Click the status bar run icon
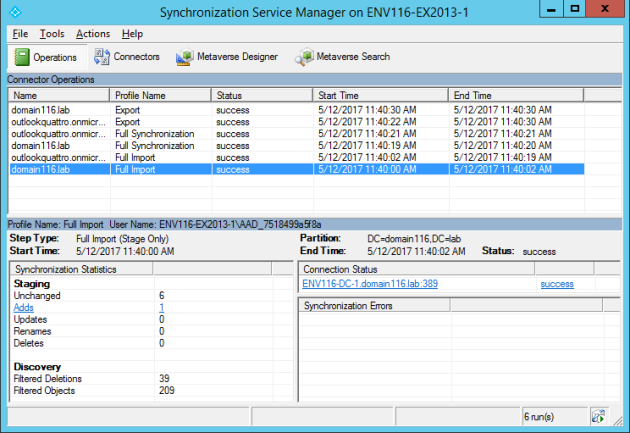Viewport: 630px width, 433px height. pos(598,417)
